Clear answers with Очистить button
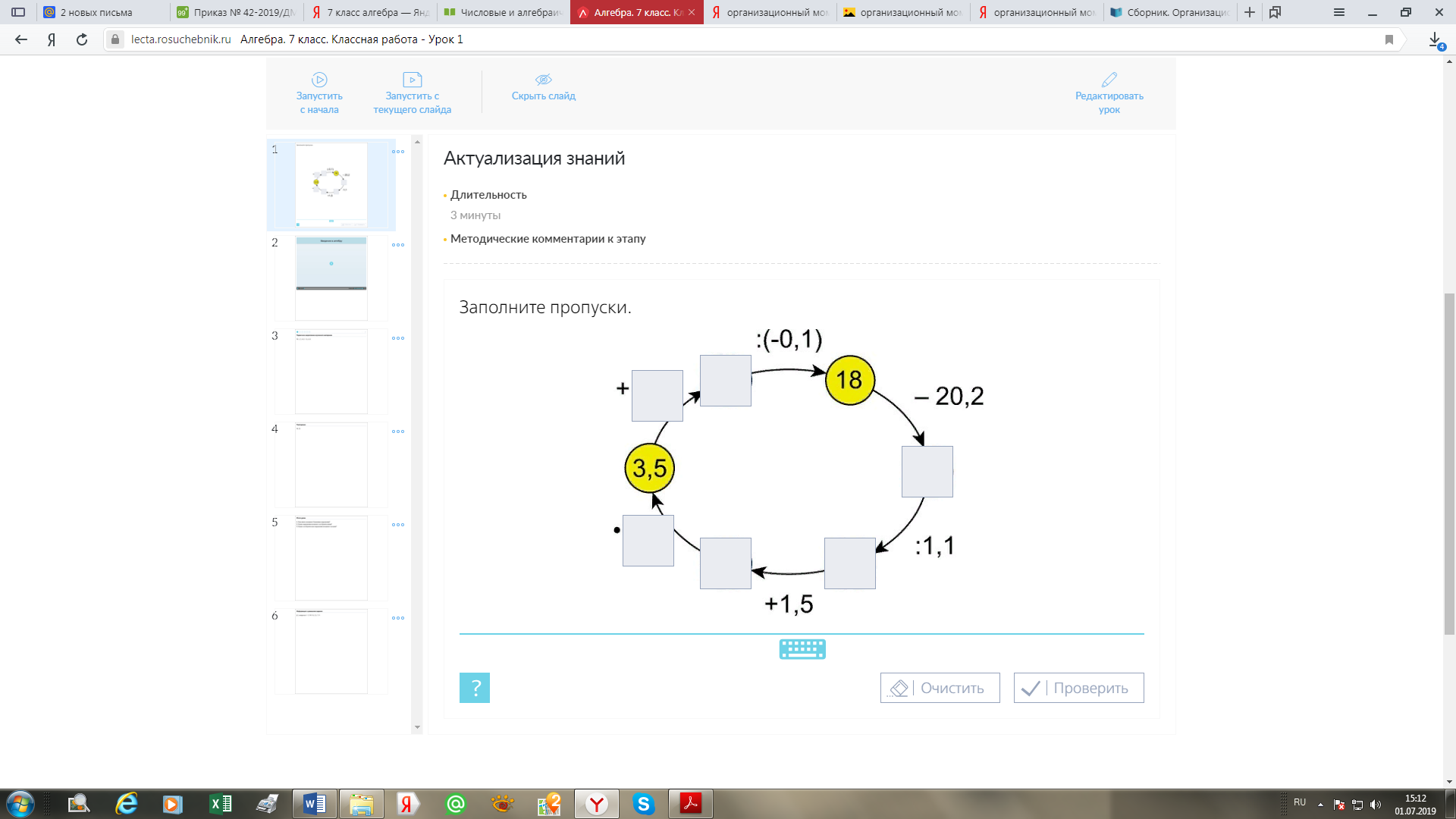 pos(940,688)
